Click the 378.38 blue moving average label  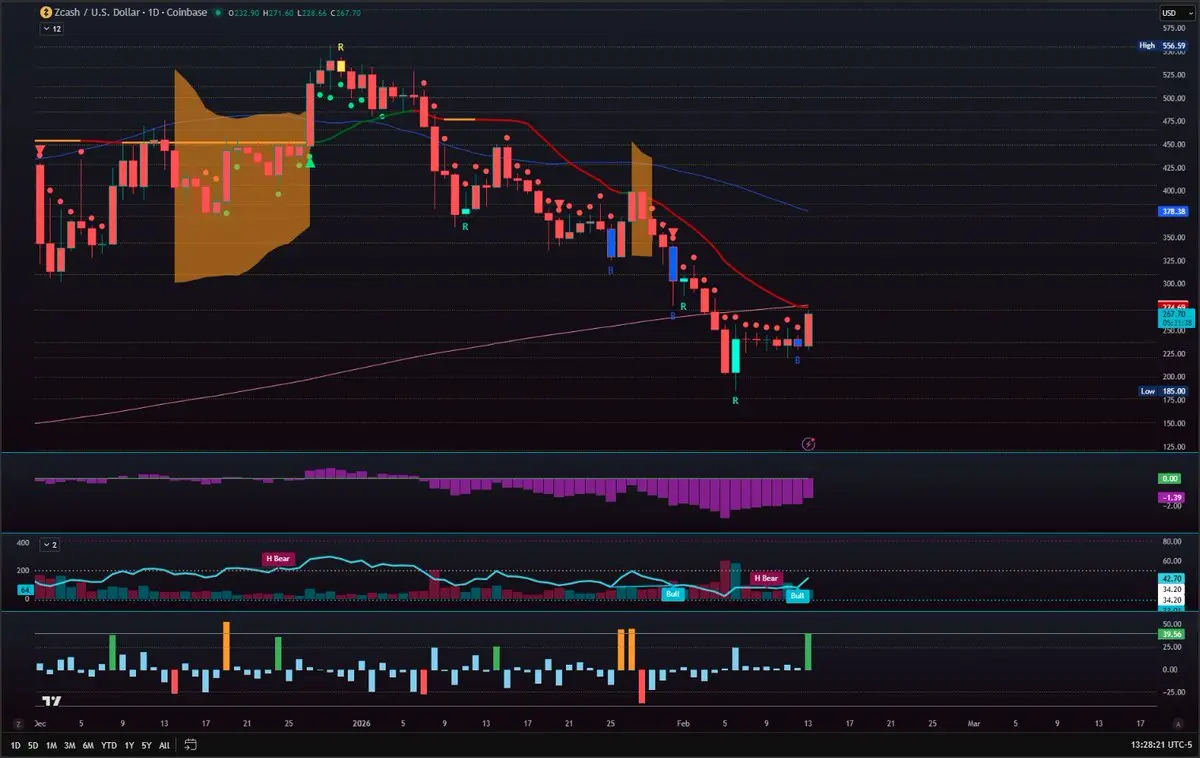click(1173, 212)
